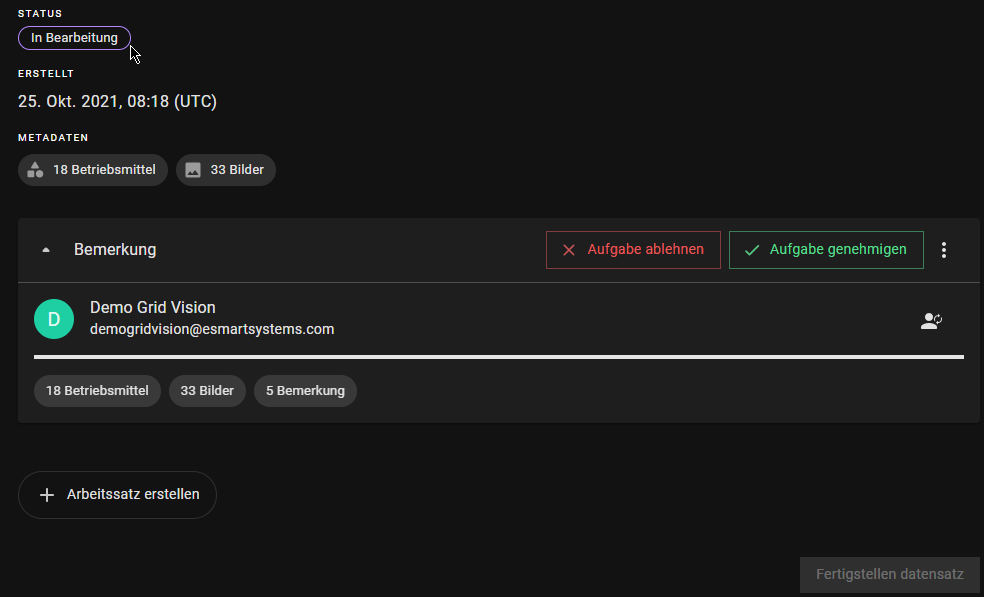Click the green D user avatar

tap(54, 319)
